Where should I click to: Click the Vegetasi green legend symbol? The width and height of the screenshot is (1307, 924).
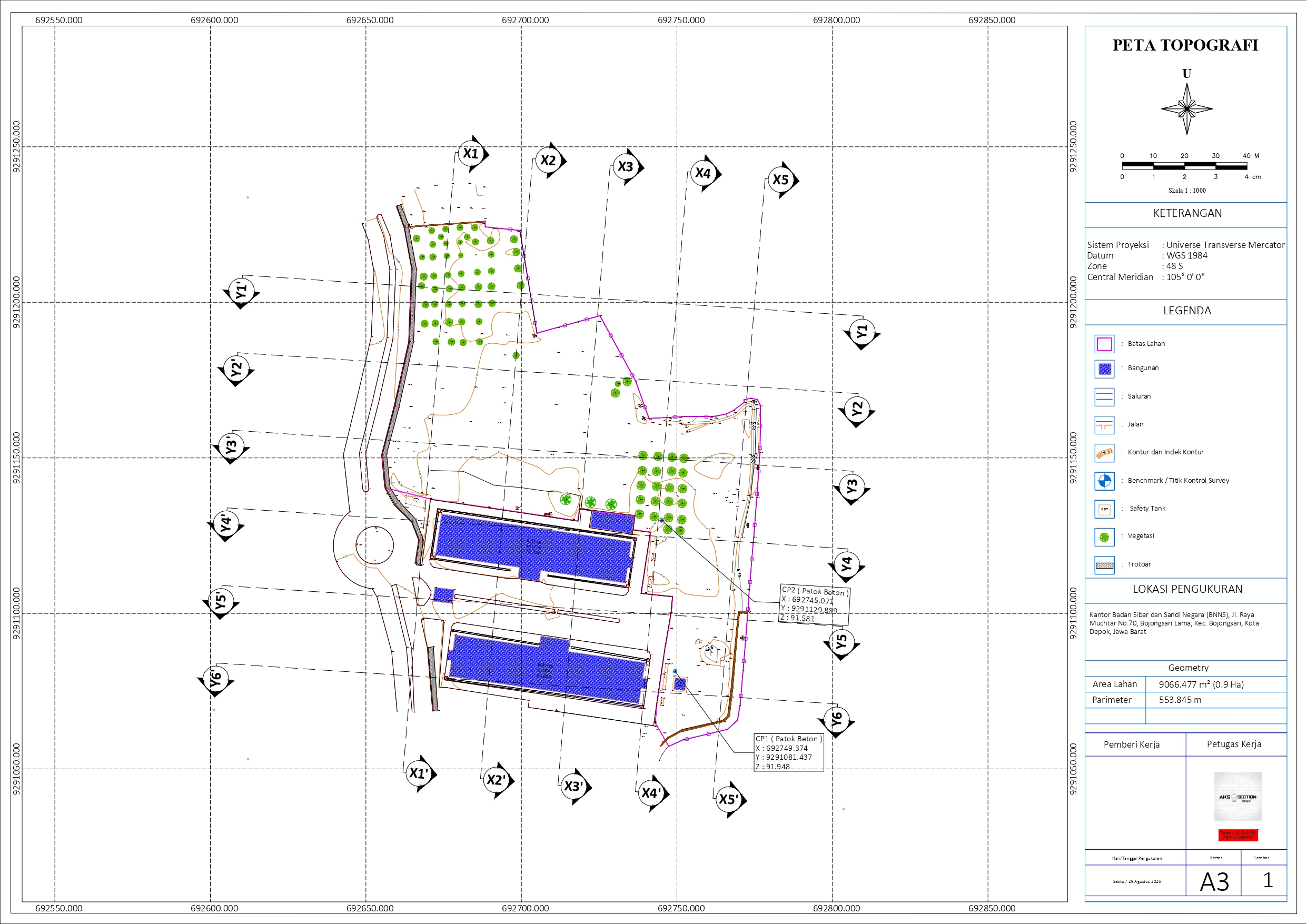[x=1104, y=537]
